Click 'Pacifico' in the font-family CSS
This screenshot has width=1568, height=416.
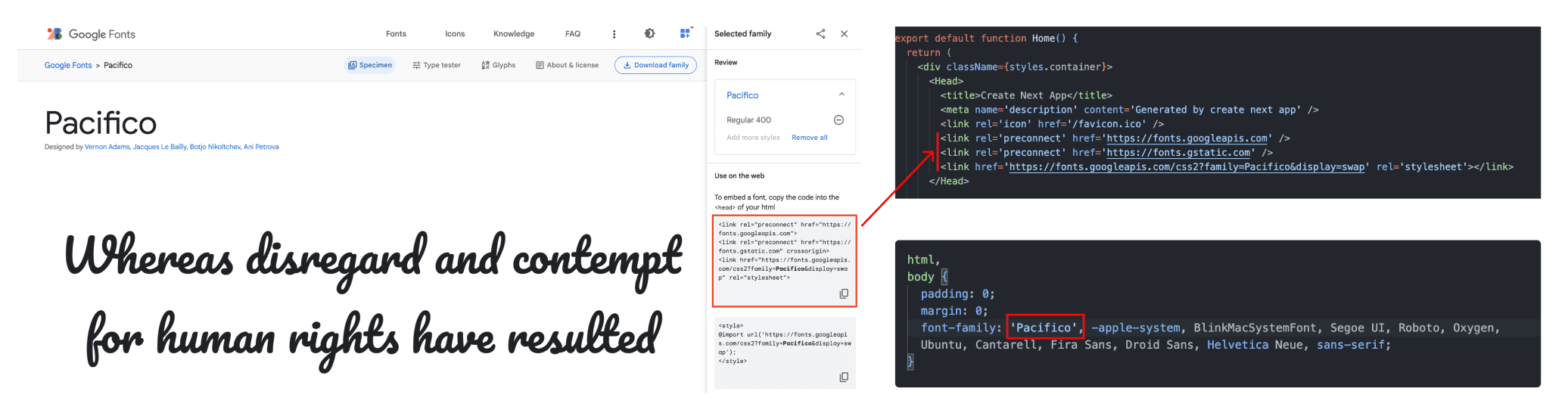(1045, 328)
